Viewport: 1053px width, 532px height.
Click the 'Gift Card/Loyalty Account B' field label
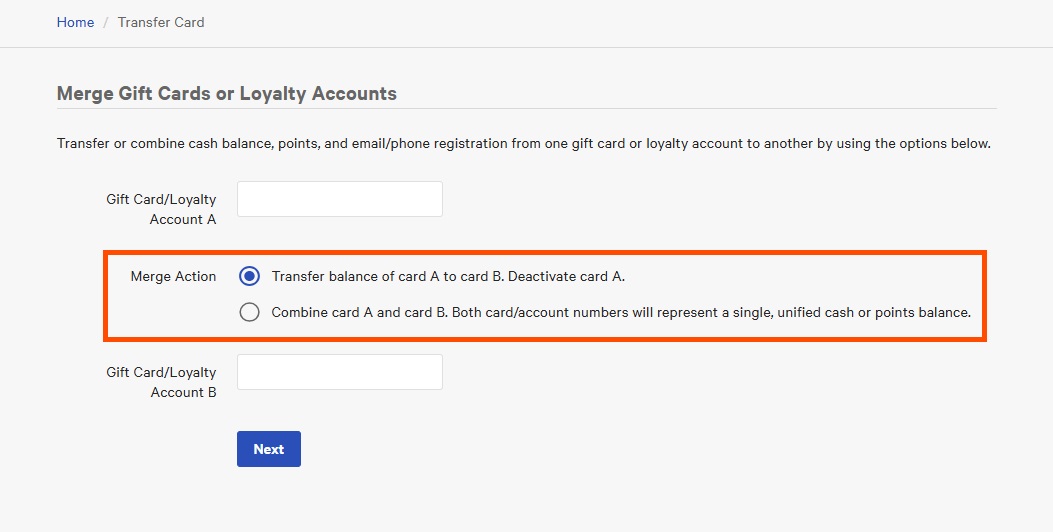[161, 382]
